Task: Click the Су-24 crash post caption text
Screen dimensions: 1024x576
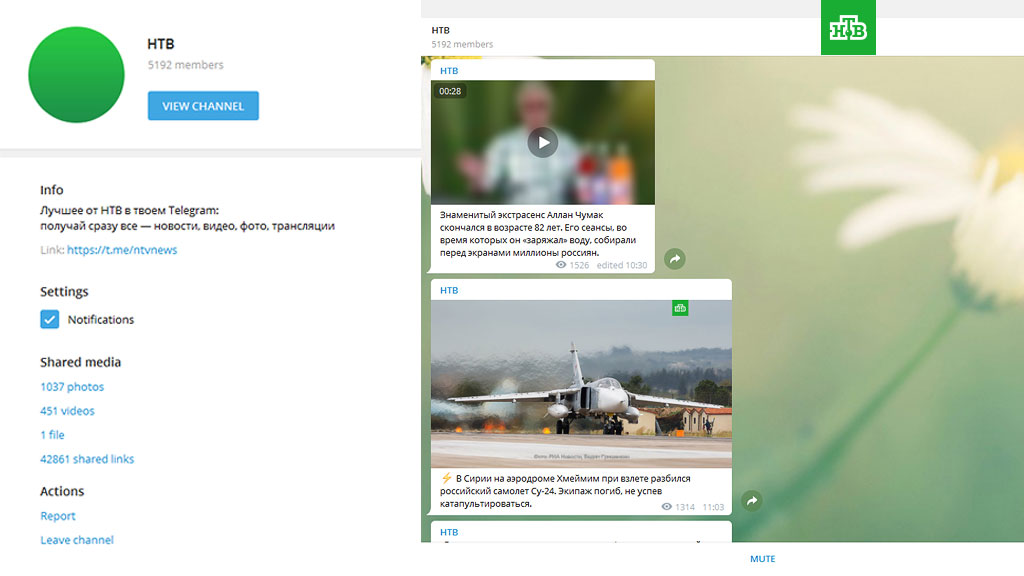Action: click(566, 491)
